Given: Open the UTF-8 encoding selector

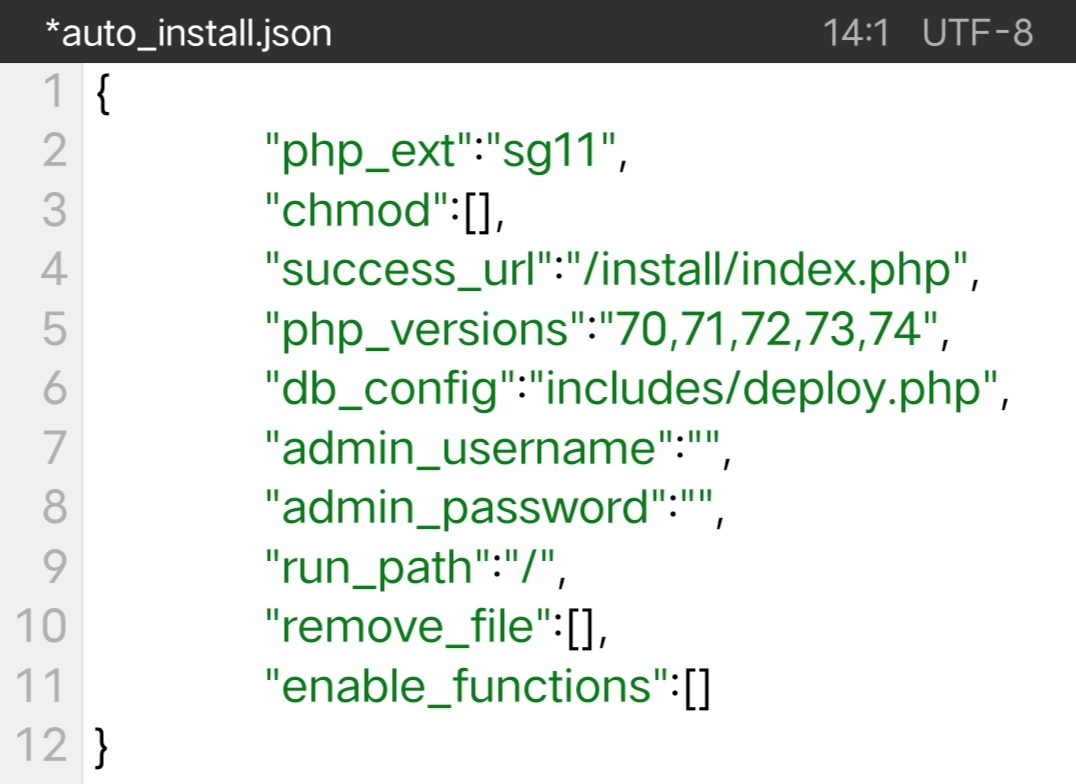Looking at the screenshot, I should 977,32.
